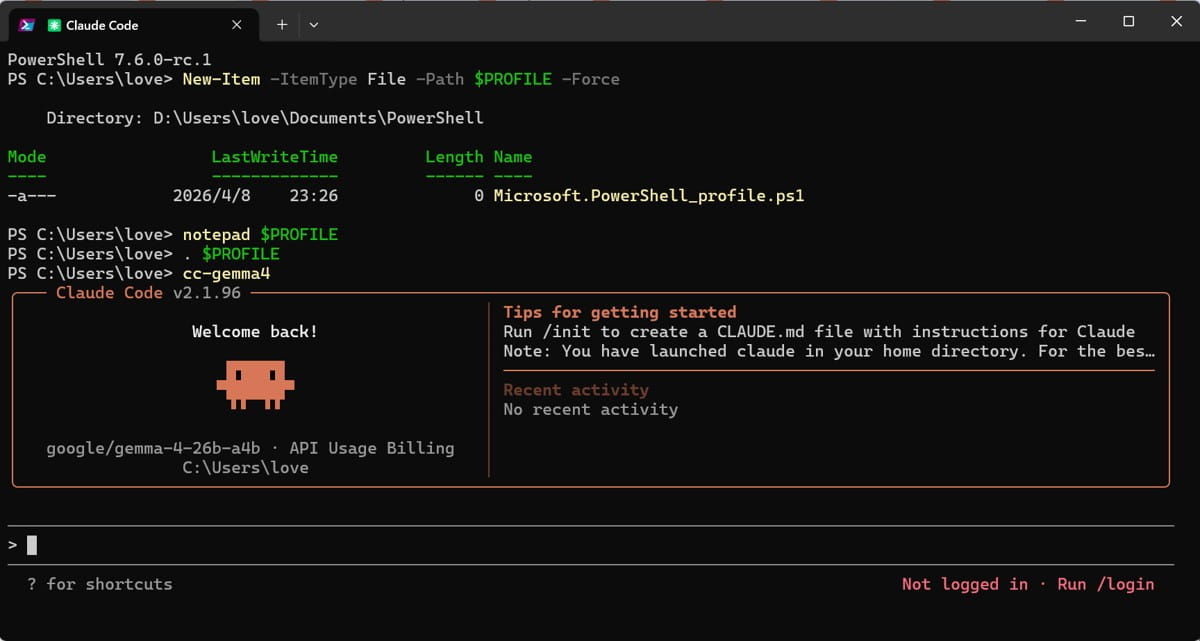This screenshot has height=641, width=1200.
Task: Click 'Not logged in · Run /login' text
Action: click(x=1028, y=584)
